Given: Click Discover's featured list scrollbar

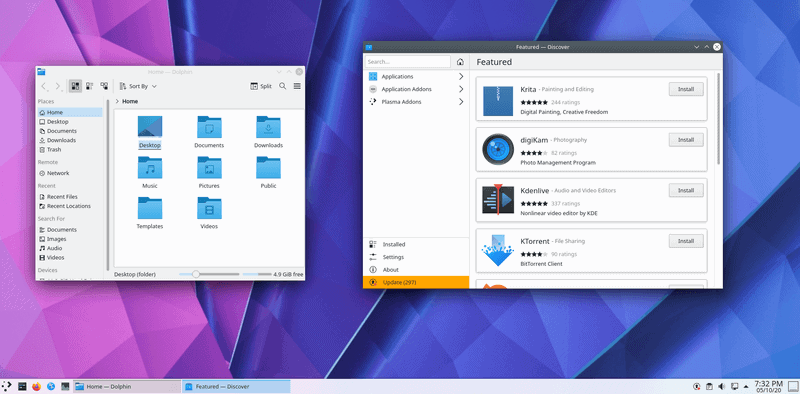Looking at the screenshot, I should (x=718, y=118).
